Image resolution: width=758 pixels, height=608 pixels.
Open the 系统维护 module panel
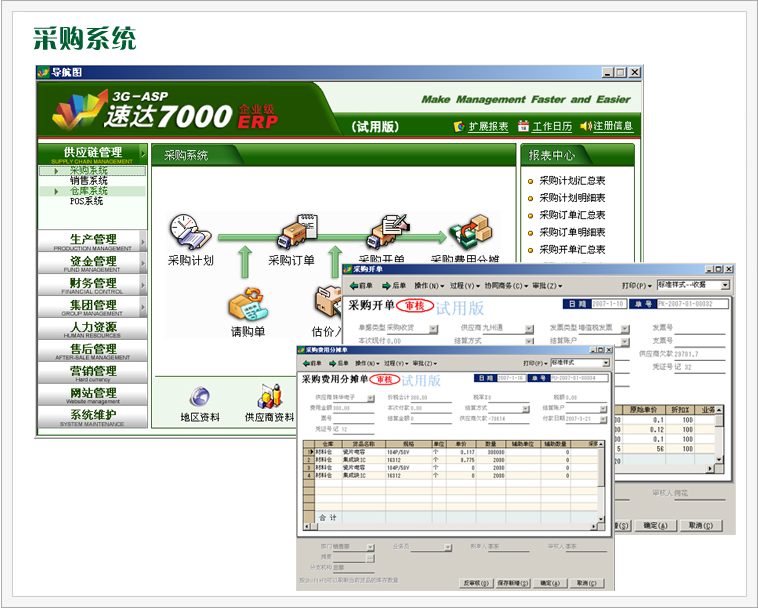point(92,417)
